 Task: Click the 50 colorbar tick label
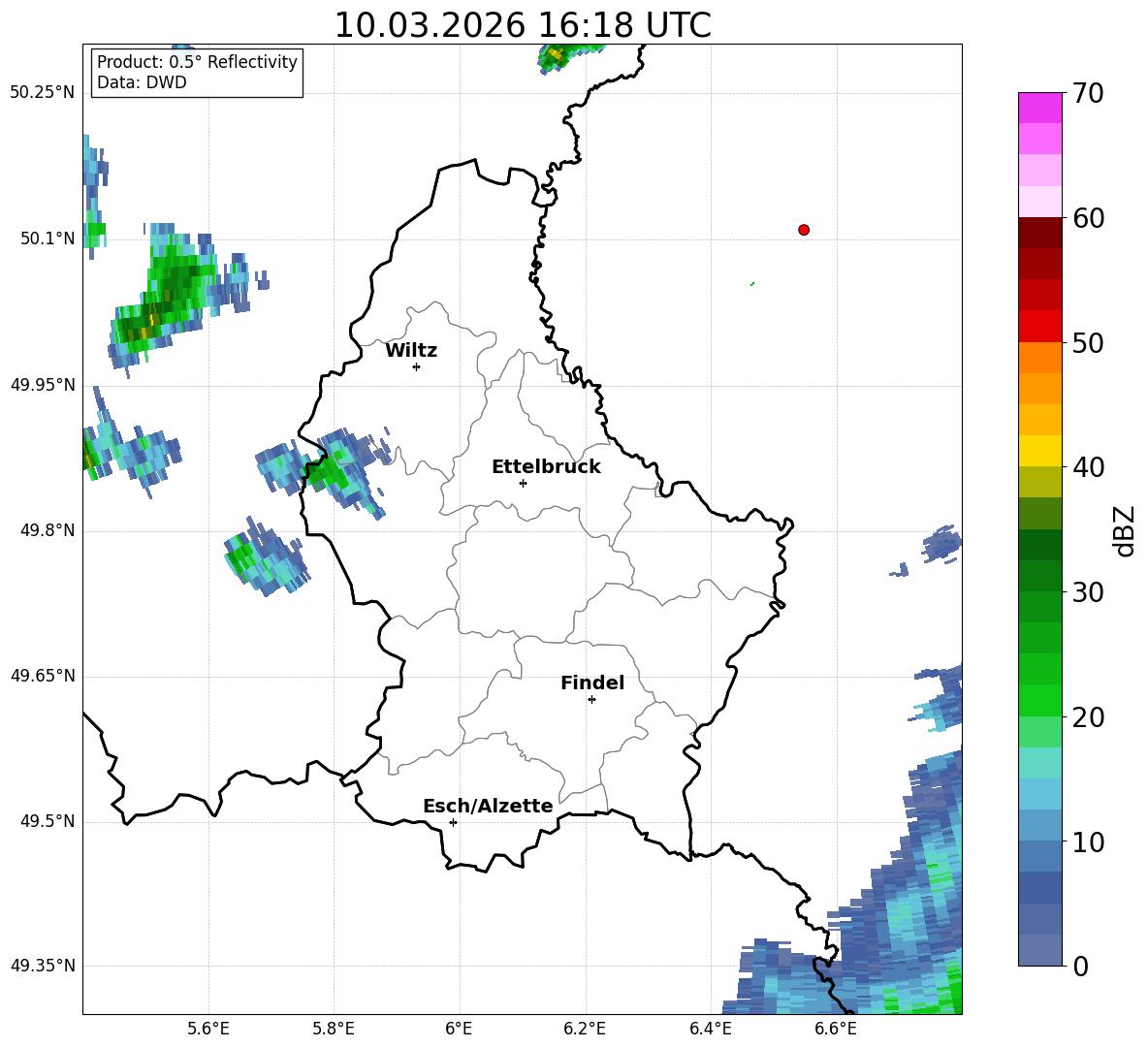coord(1087,343)
